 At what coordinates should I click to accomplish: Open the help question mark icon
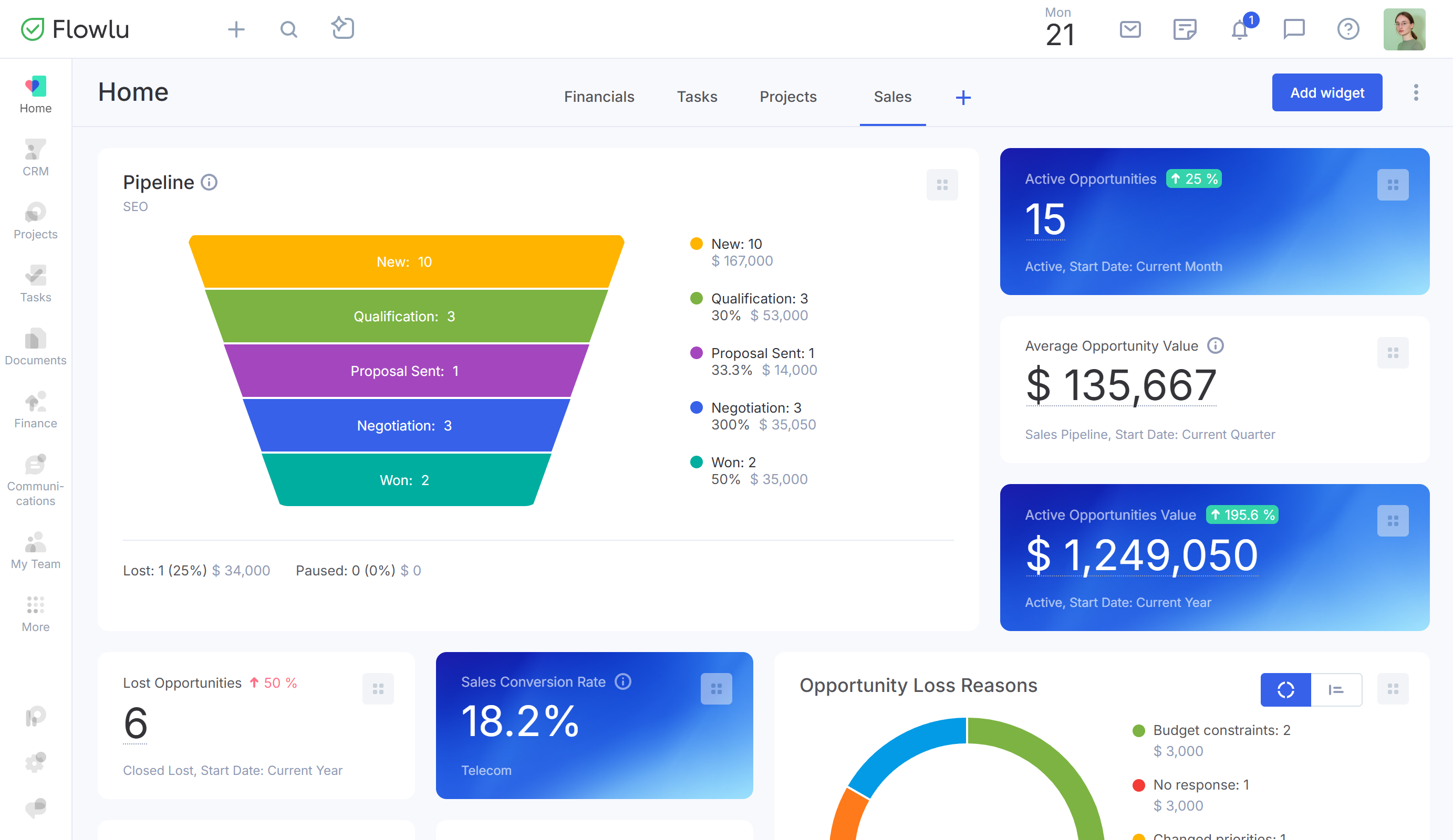(x=1347, y=29)
